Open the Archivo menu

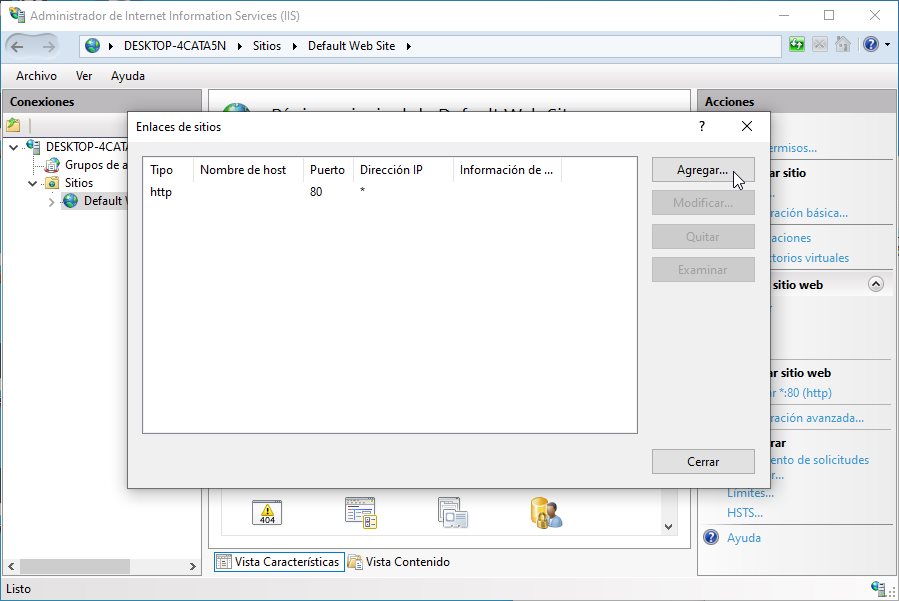click(x=37, y=76)
